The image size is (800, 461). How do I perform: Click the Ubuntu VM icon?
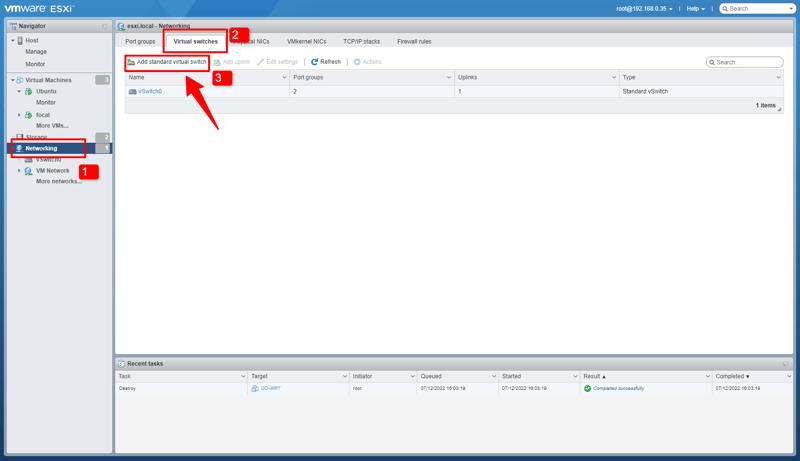click(x=28, y=91)
